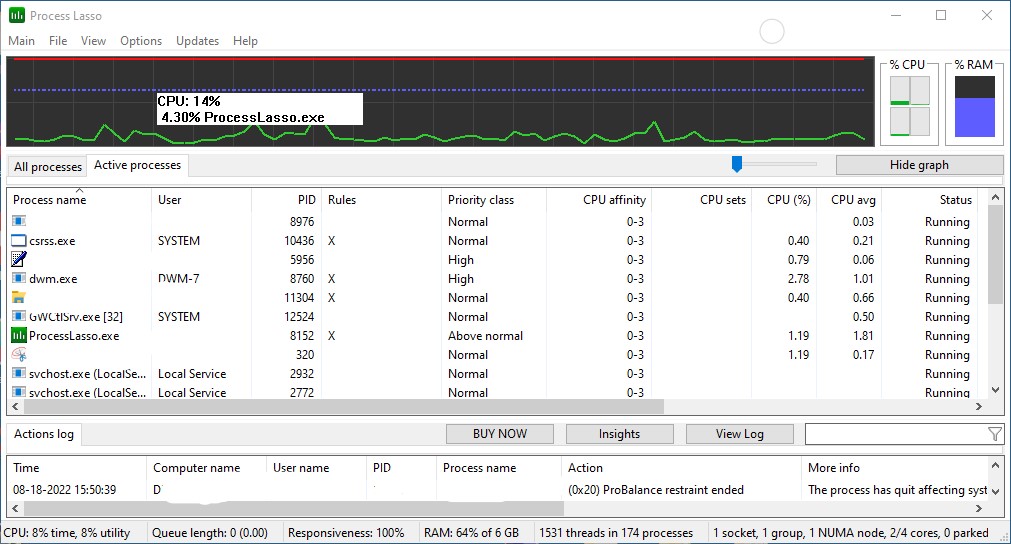Open the Options menu

pyautogui.click(x=141, y=41)
